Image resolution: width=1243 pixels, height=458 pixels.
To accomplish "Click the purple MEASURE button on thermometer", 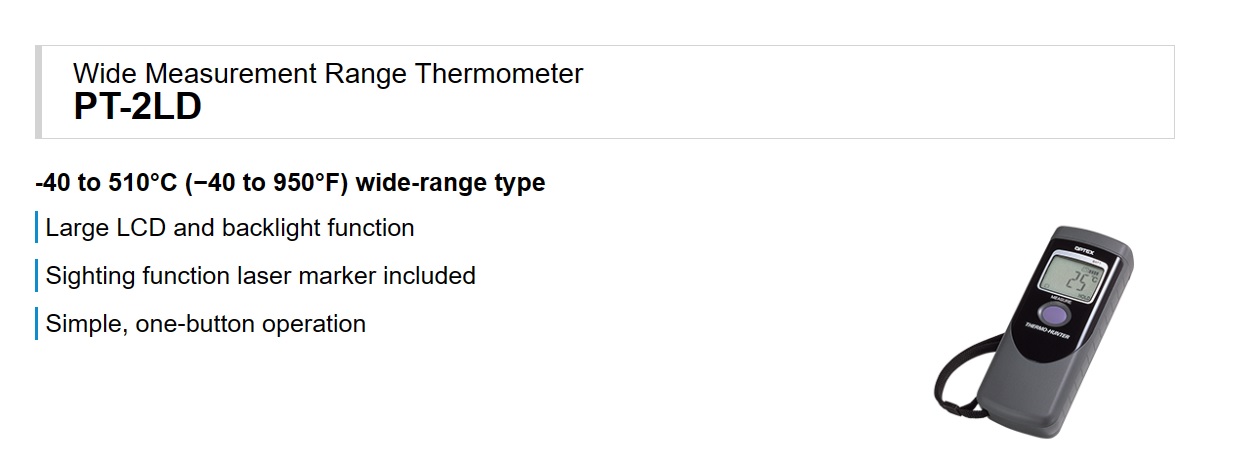I will coord(1054,313).
